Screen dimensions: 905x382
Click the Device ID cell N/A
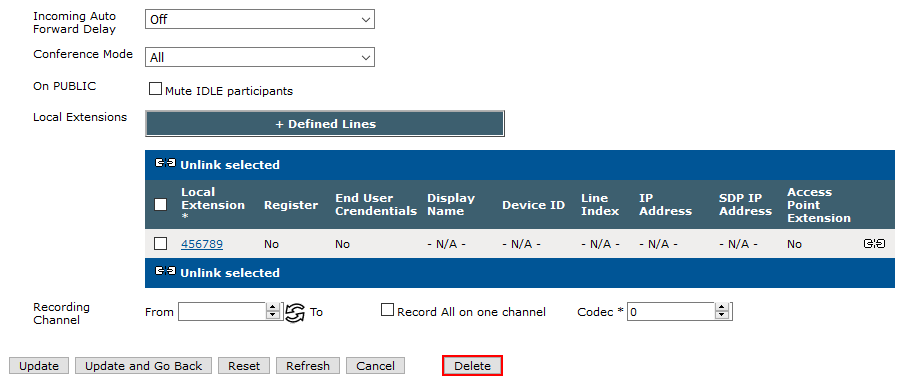(521, 244)
